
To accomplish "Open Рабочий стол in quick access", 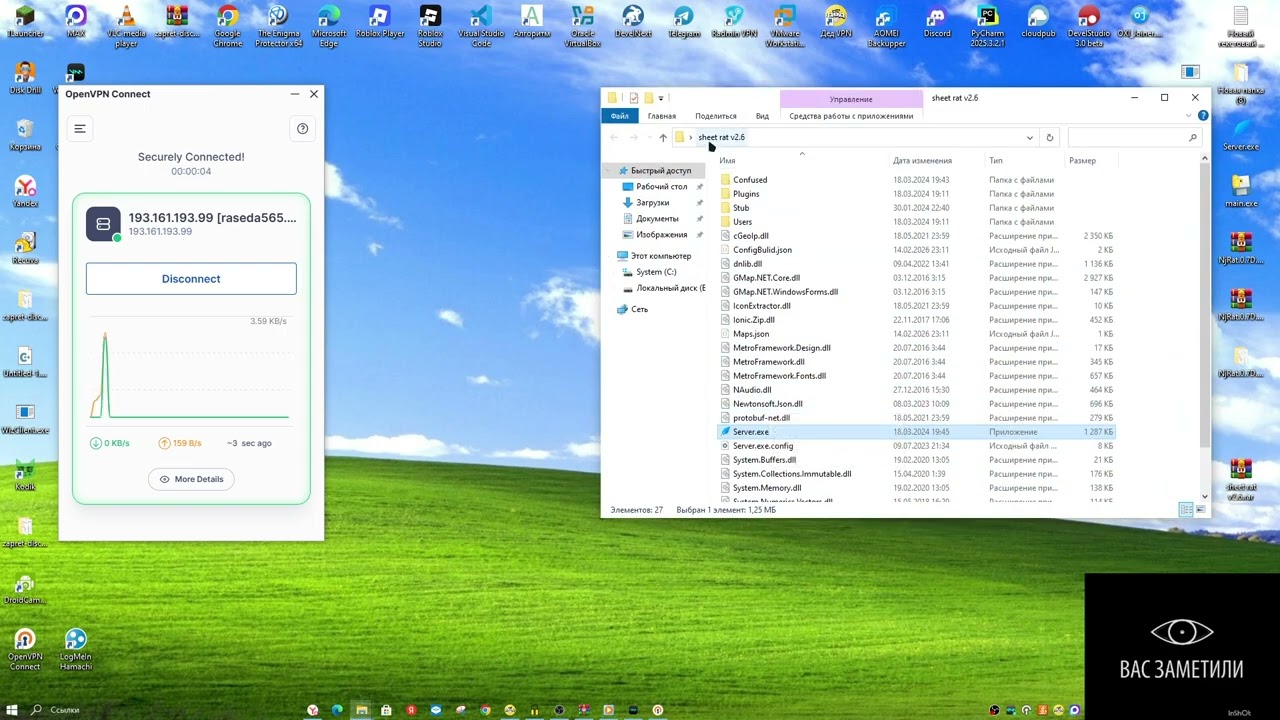I will tap(661, 187).
